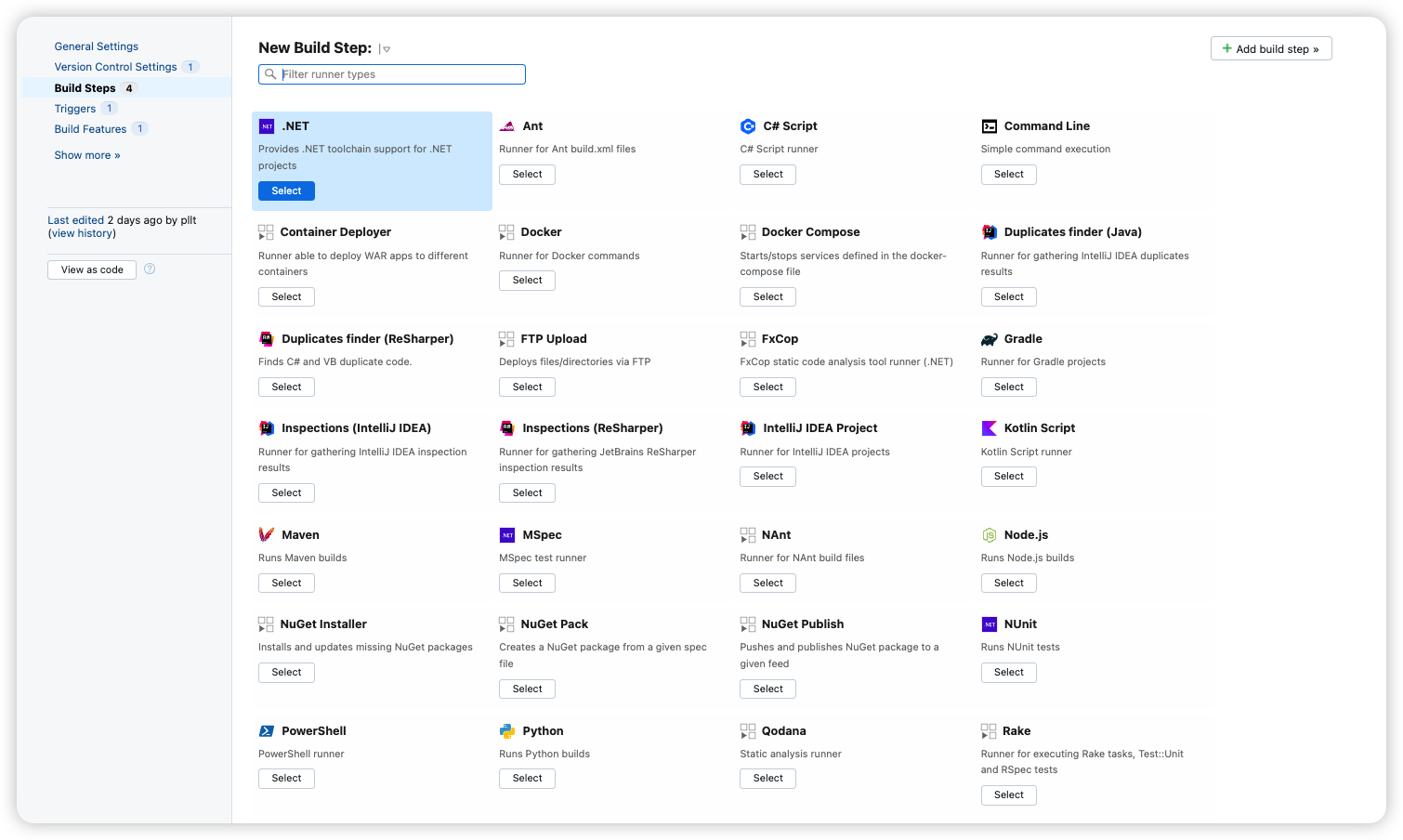
Task: Click the C# Script icon
Action: pos(748,126)
